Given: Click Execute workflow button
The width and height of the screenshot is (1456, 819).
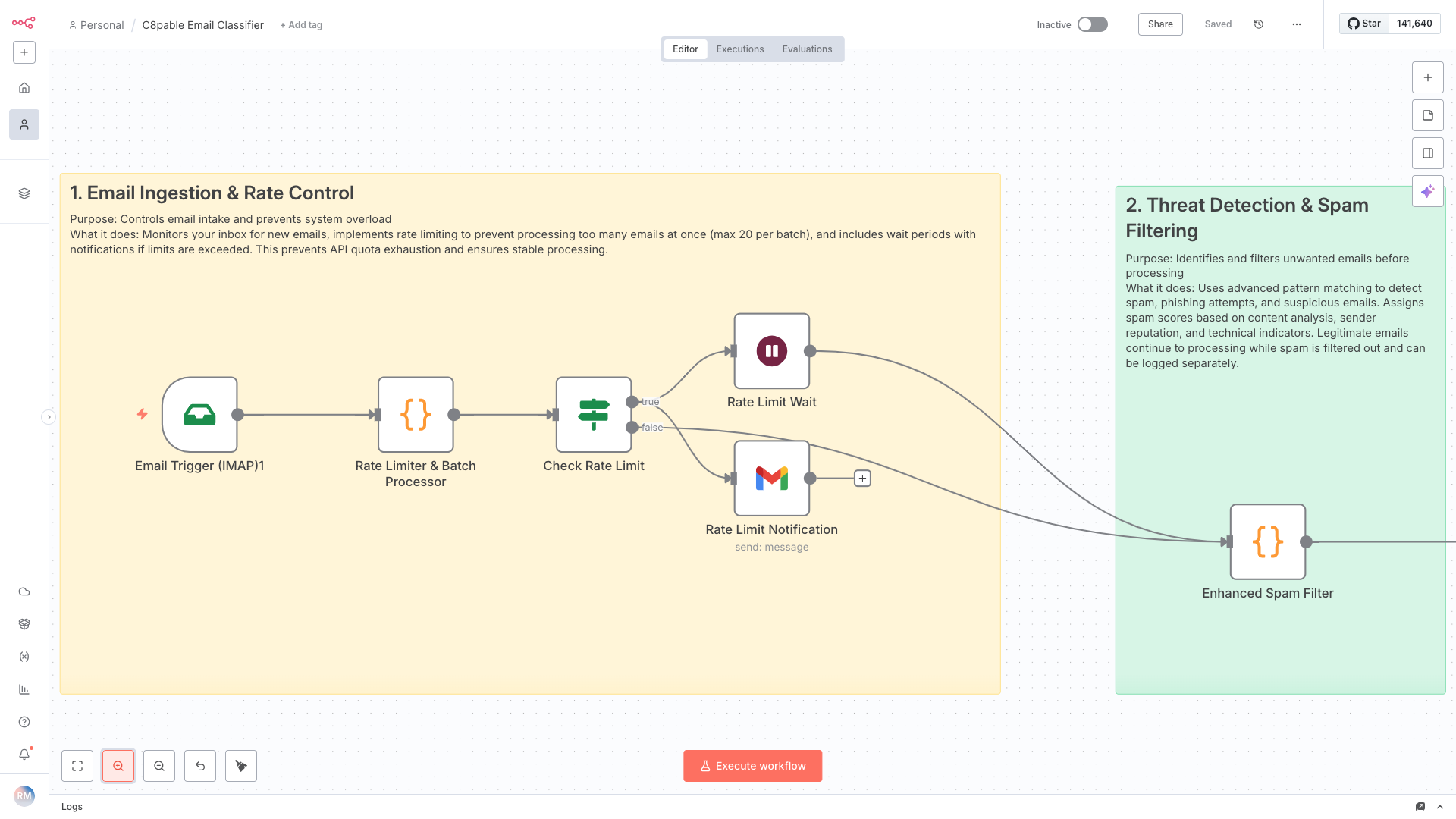Looking at the screenshot, I should (752, 766).
